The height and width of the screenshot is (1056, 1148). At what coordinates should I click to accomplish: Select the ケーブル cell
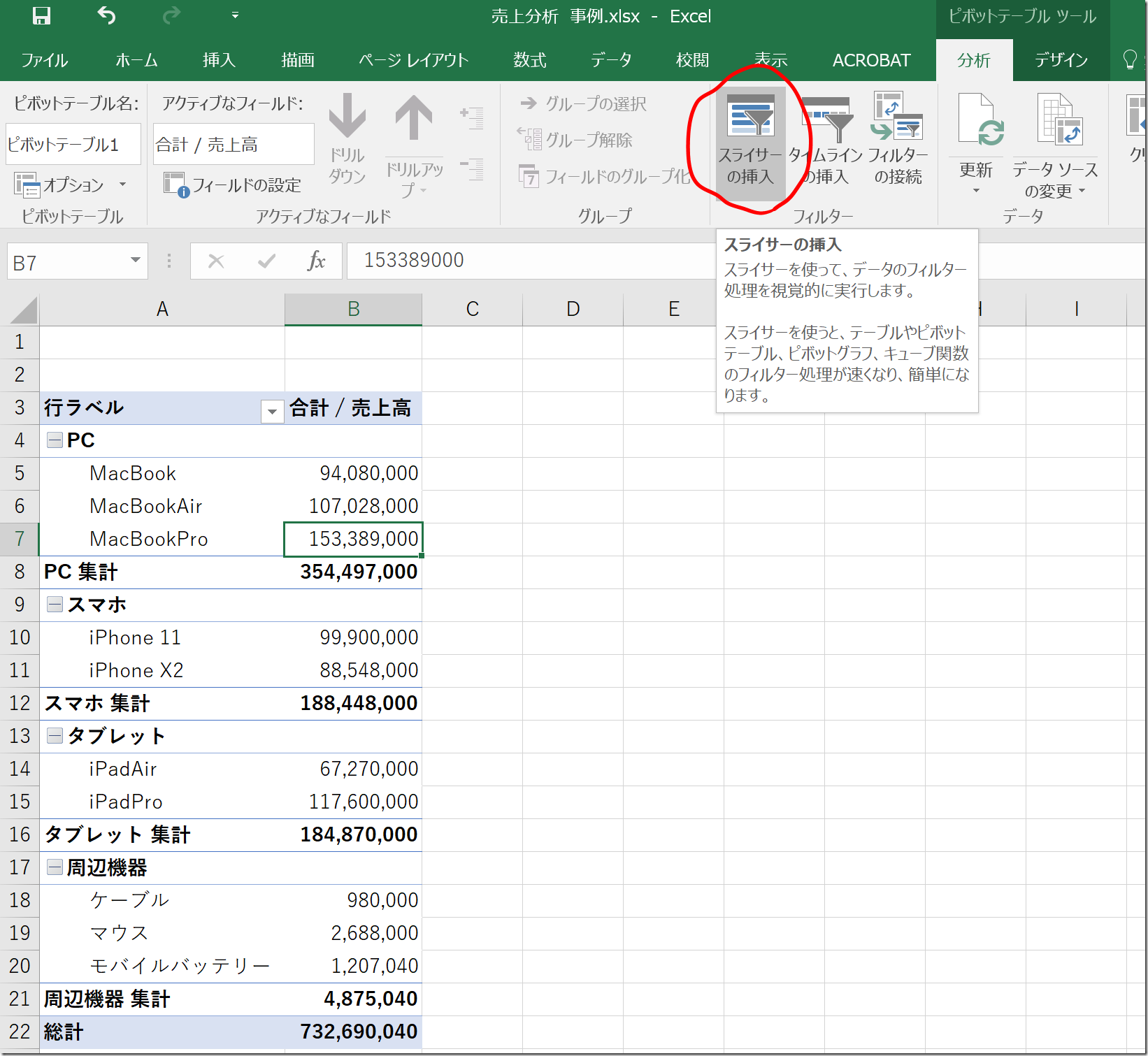(x=162, y=900)
